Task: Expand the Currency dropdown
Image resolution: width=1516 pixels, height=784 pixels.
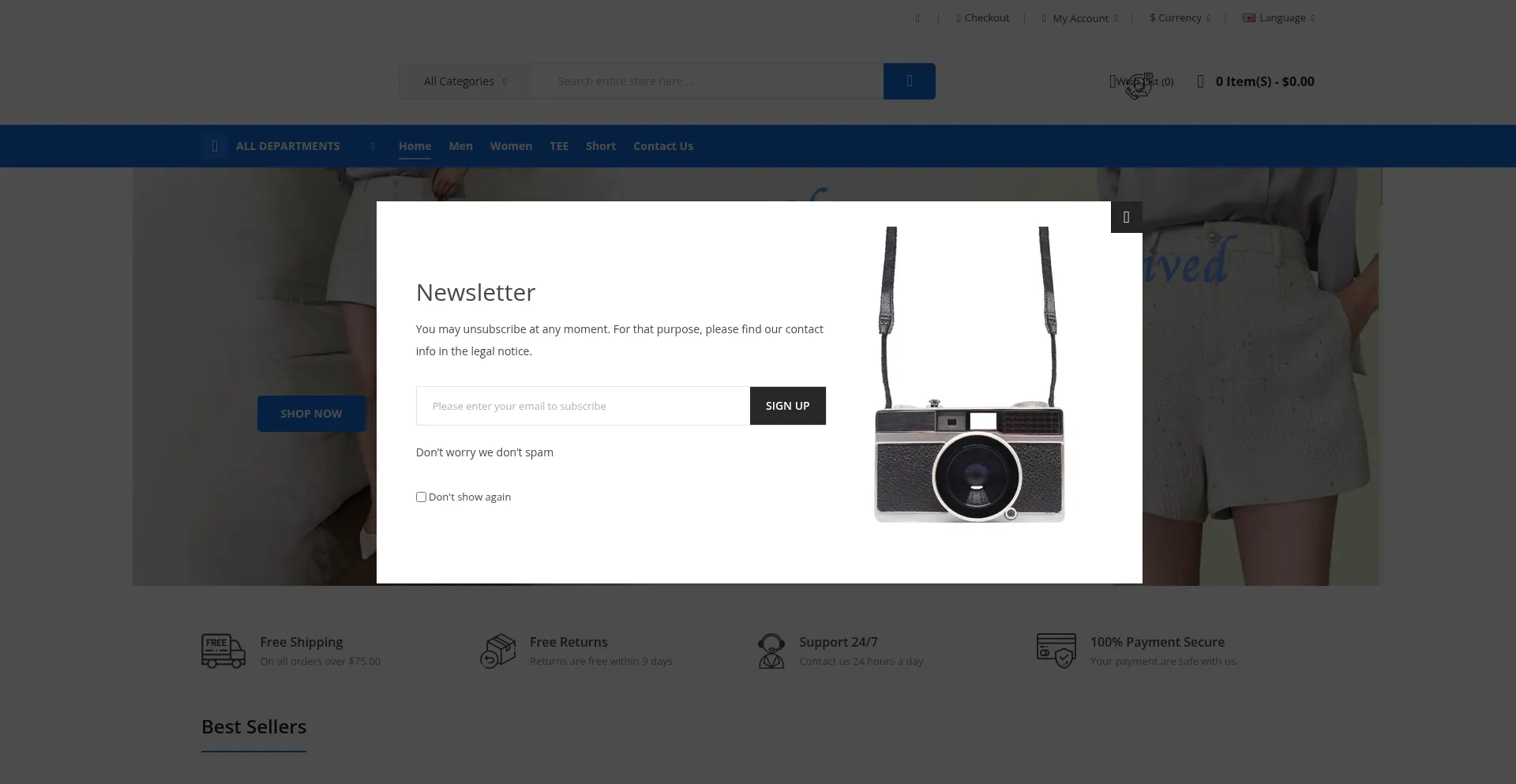Action: point(1180,18)
